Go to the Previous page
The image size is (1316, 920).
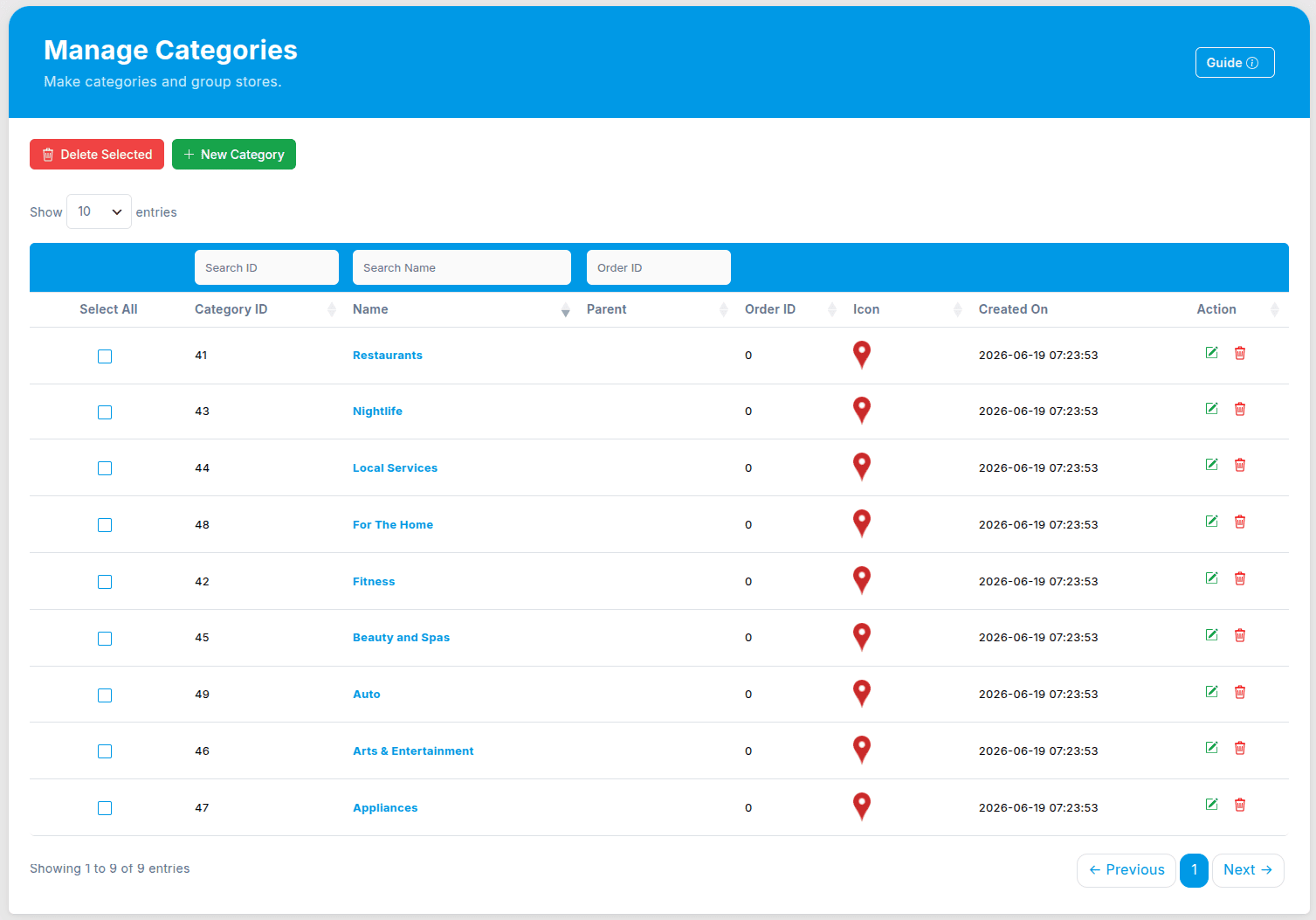pos(1127,870)
